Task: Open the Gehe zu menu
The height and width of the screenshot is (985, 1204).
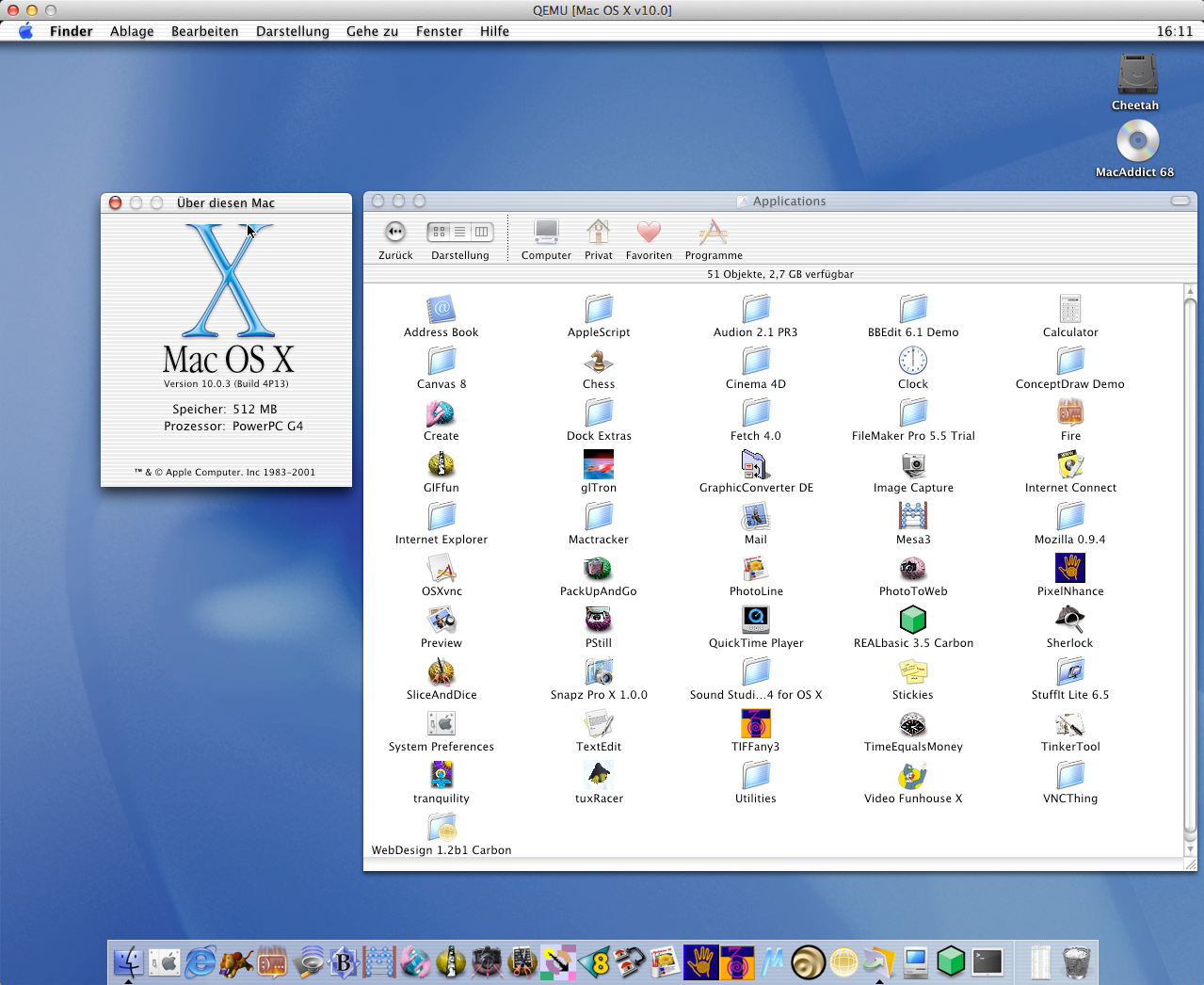Action: [373, 31]
